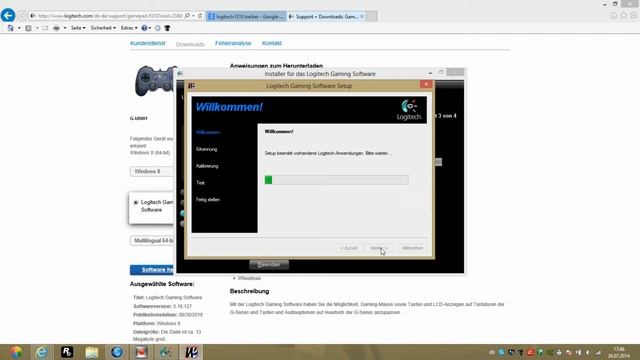Click the taskbar clock and date

pyautogui.click(x=619, y=352)
